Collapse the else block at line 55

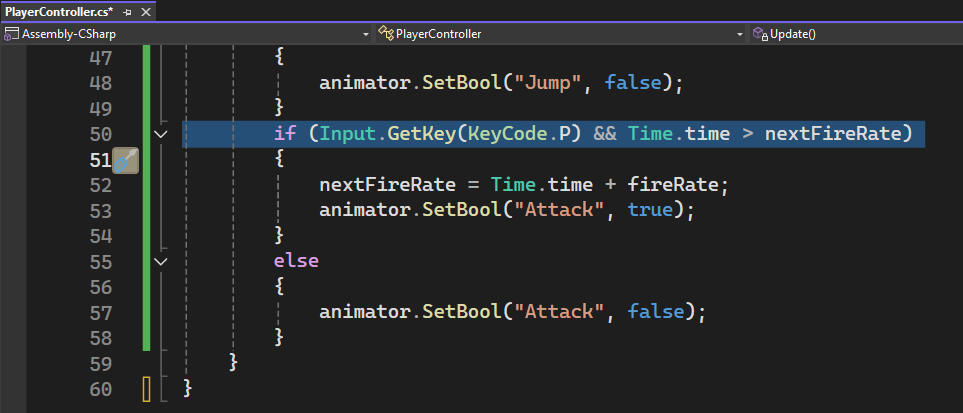coord(160,261)
